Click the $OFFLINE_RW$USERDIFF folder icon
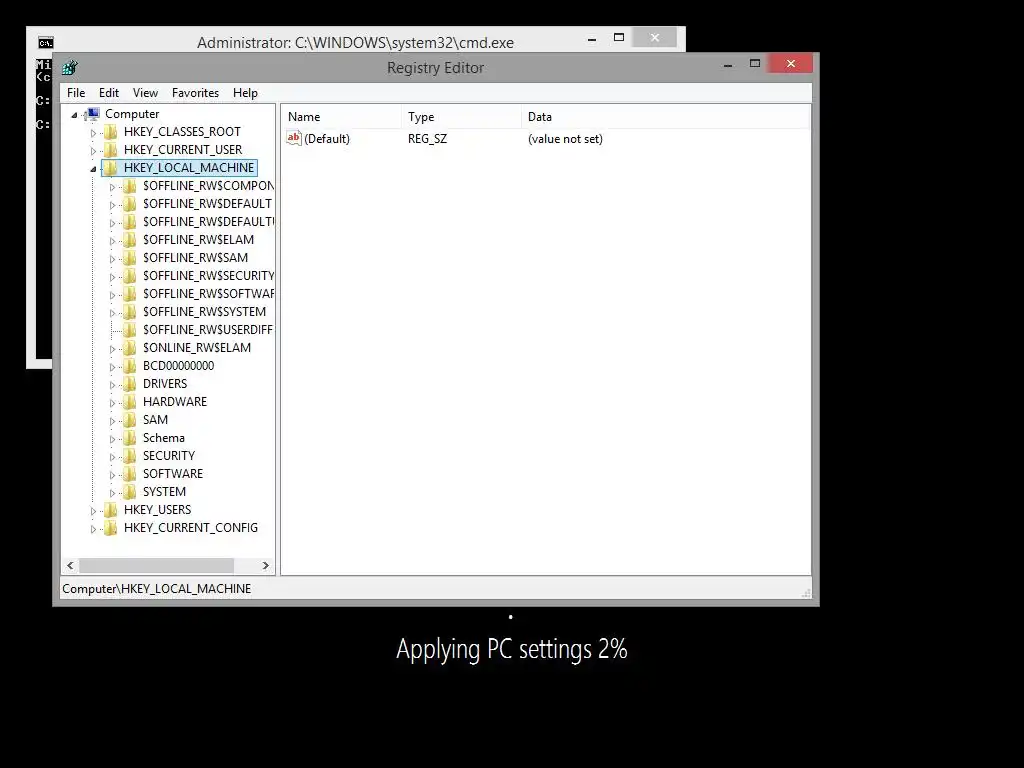Screen dimensions: 1024x768 130,330
